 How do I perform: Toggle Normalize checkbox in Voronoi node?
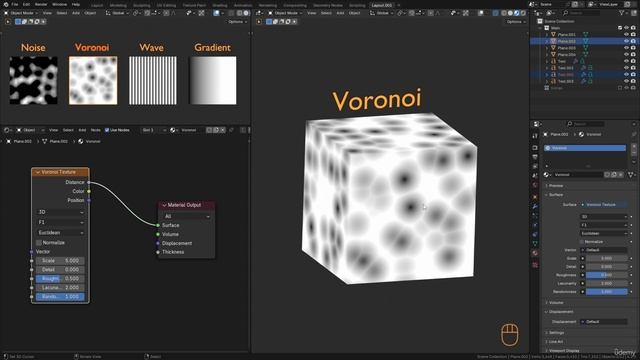(39, 243)
